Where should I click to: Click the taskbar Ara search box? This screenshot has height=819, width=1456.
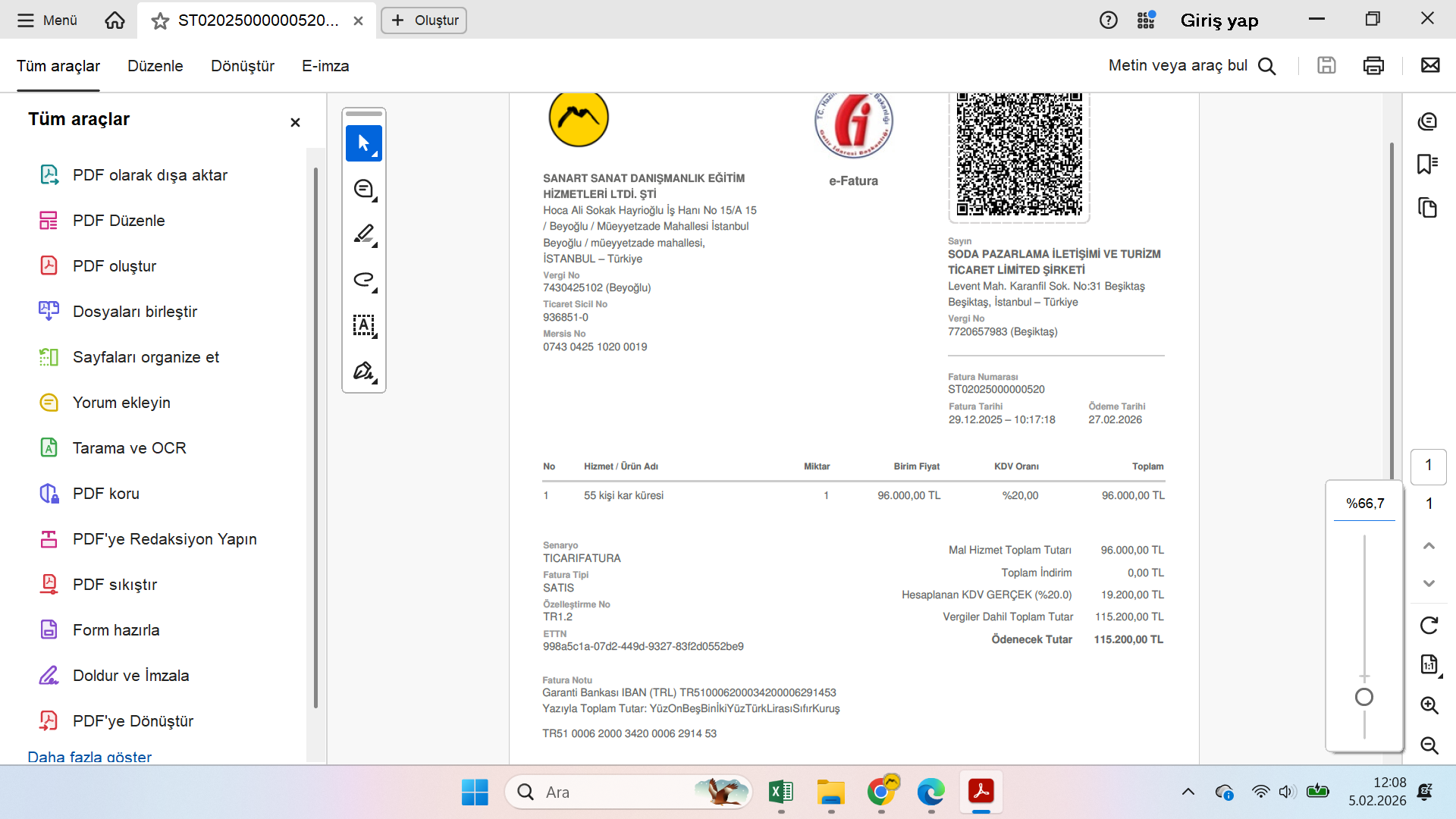(629, 792)
